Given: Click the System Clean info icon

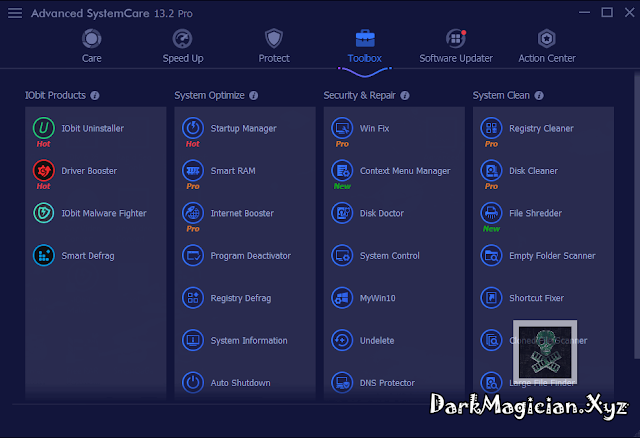Looking at the screenshot, I should (539, 96).
